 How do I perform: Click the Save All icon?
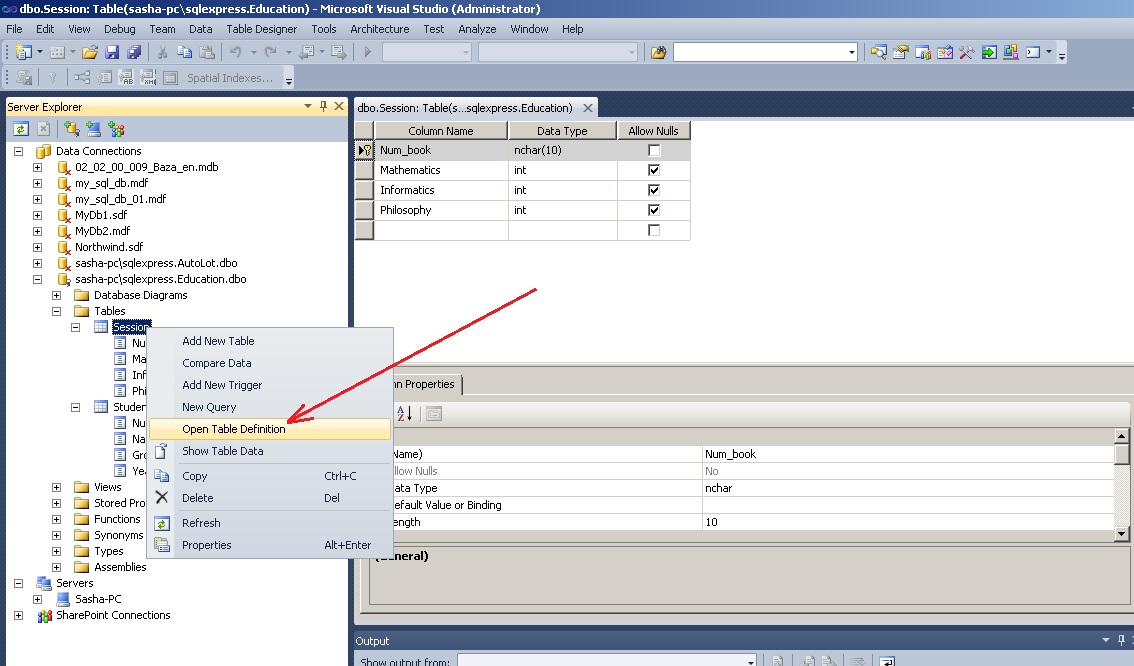coord(134,52)
